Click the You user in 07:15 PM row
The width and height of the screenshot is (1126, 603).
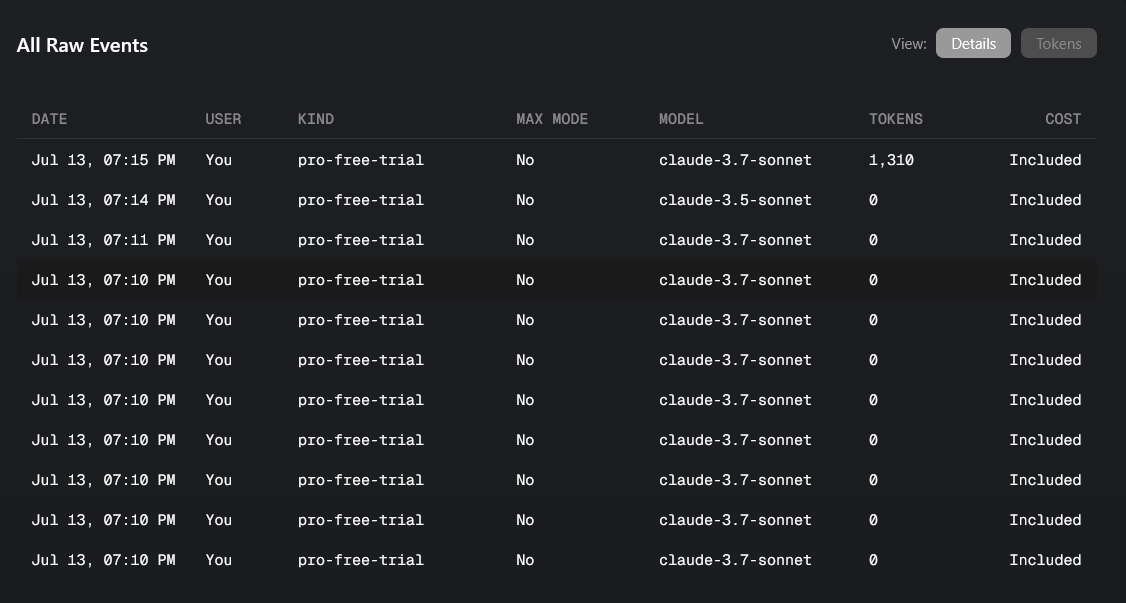click(219, 160)
